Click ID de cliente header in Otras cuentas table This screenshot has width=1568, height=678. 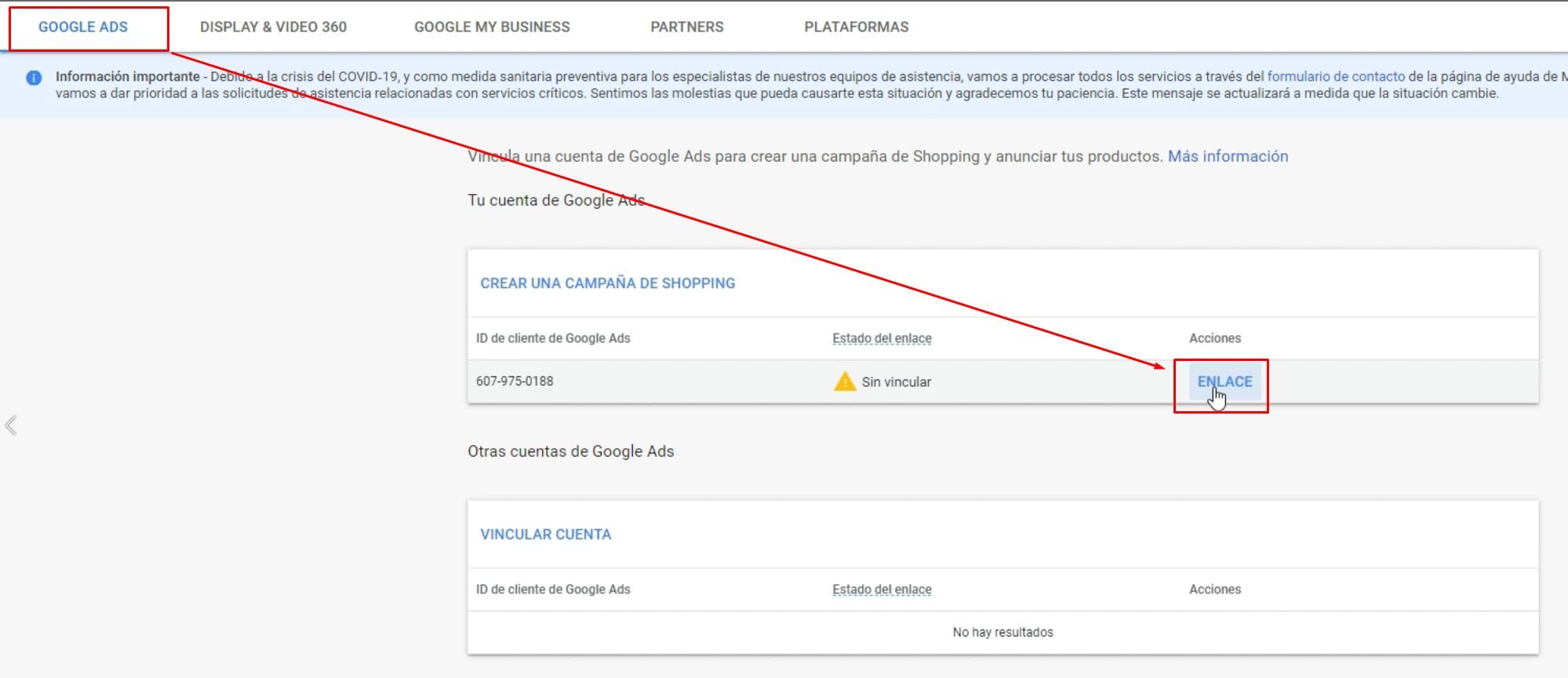point(553,589)
